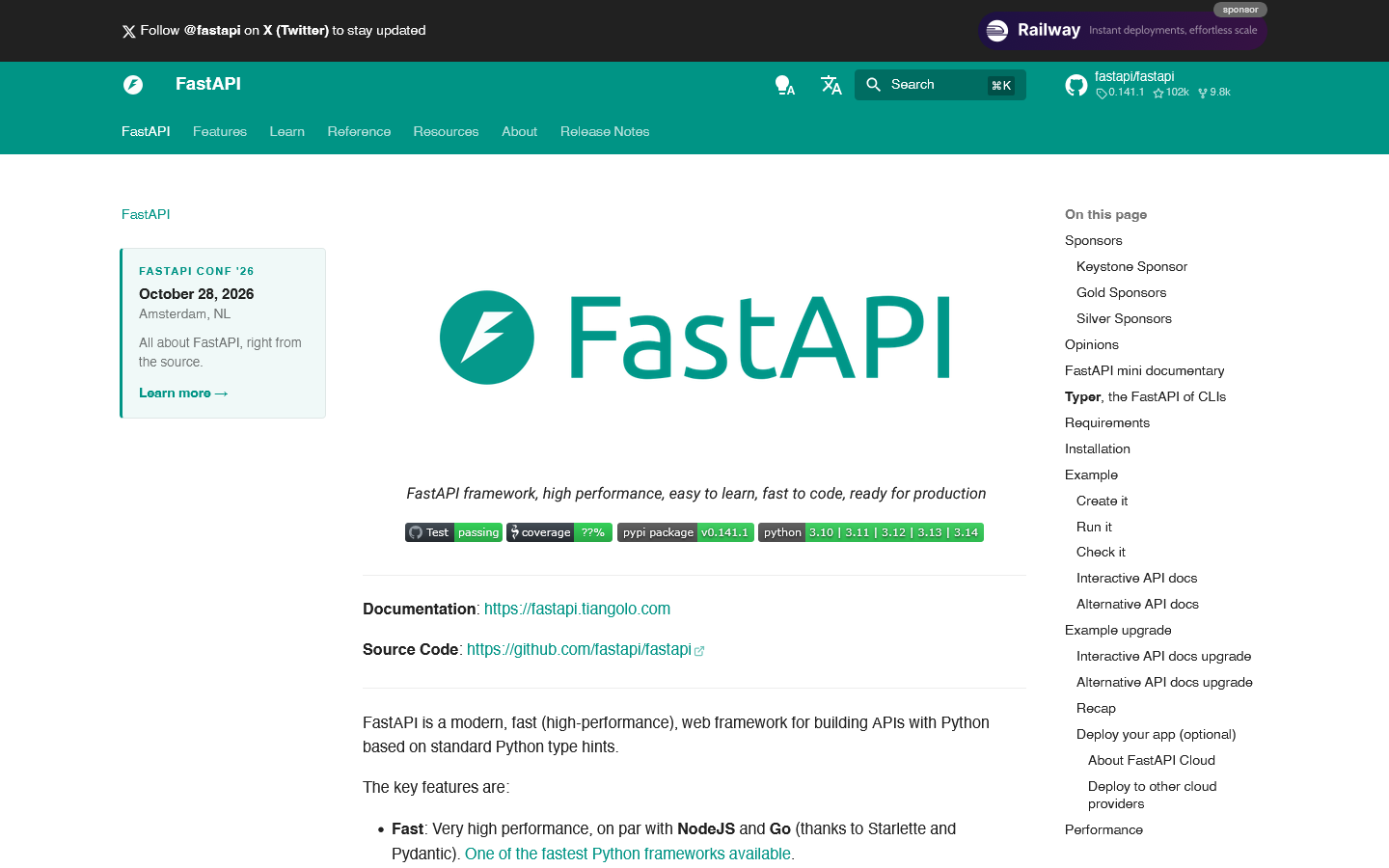Jump to About FastAPI Cloud section
Screen dimensions: 1389x868
click(1152, 760)
